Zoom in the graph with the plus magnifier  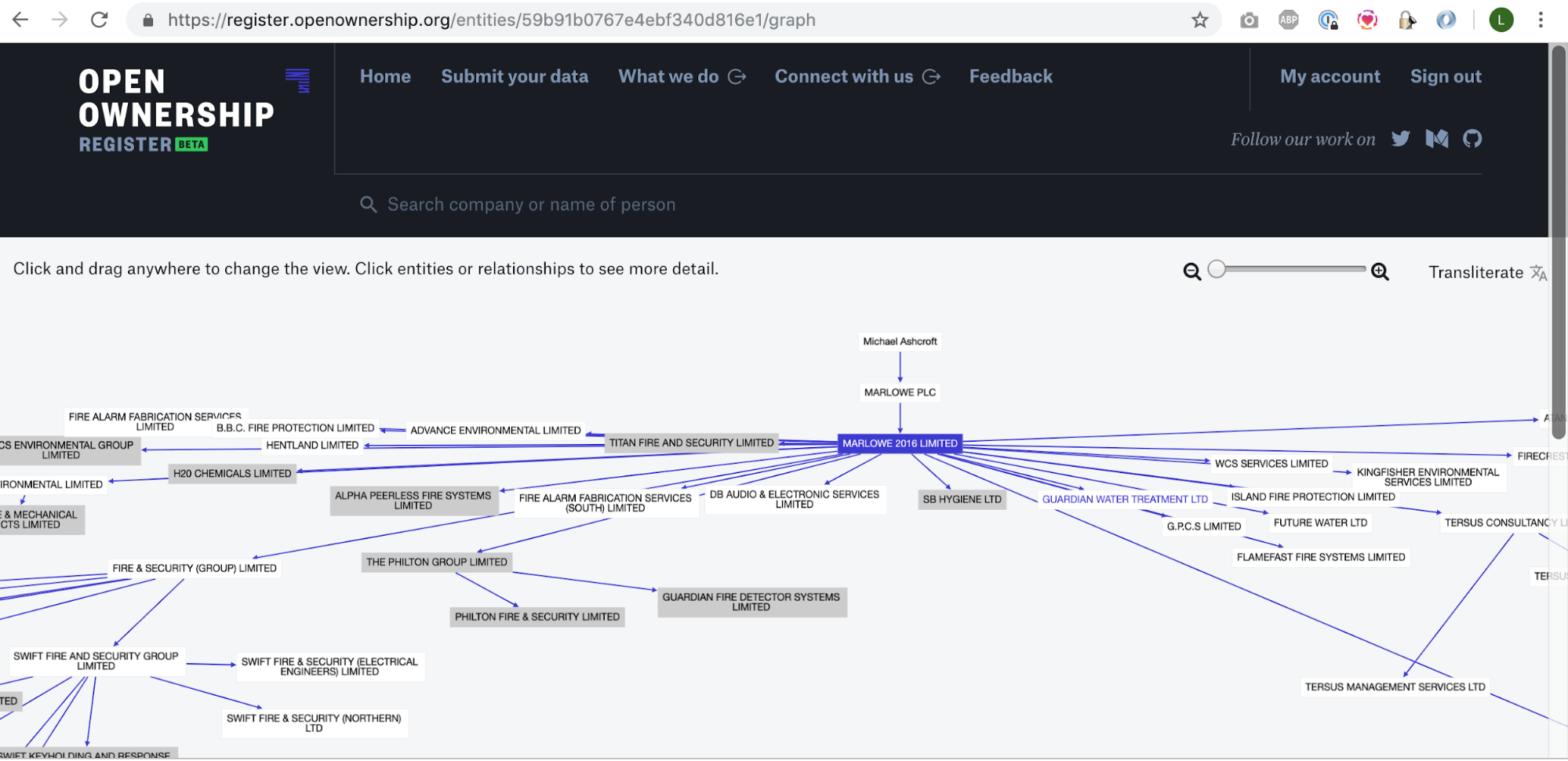coord(1380,271)
